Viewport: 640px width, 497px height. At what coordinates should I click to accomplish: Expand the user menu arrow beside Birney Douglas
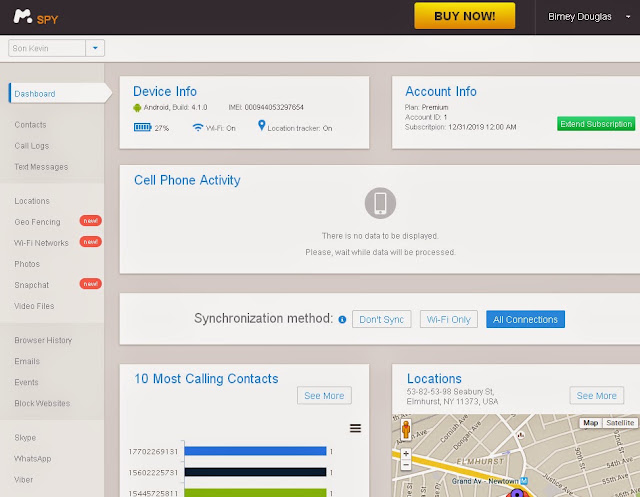(x=628, y=17)
